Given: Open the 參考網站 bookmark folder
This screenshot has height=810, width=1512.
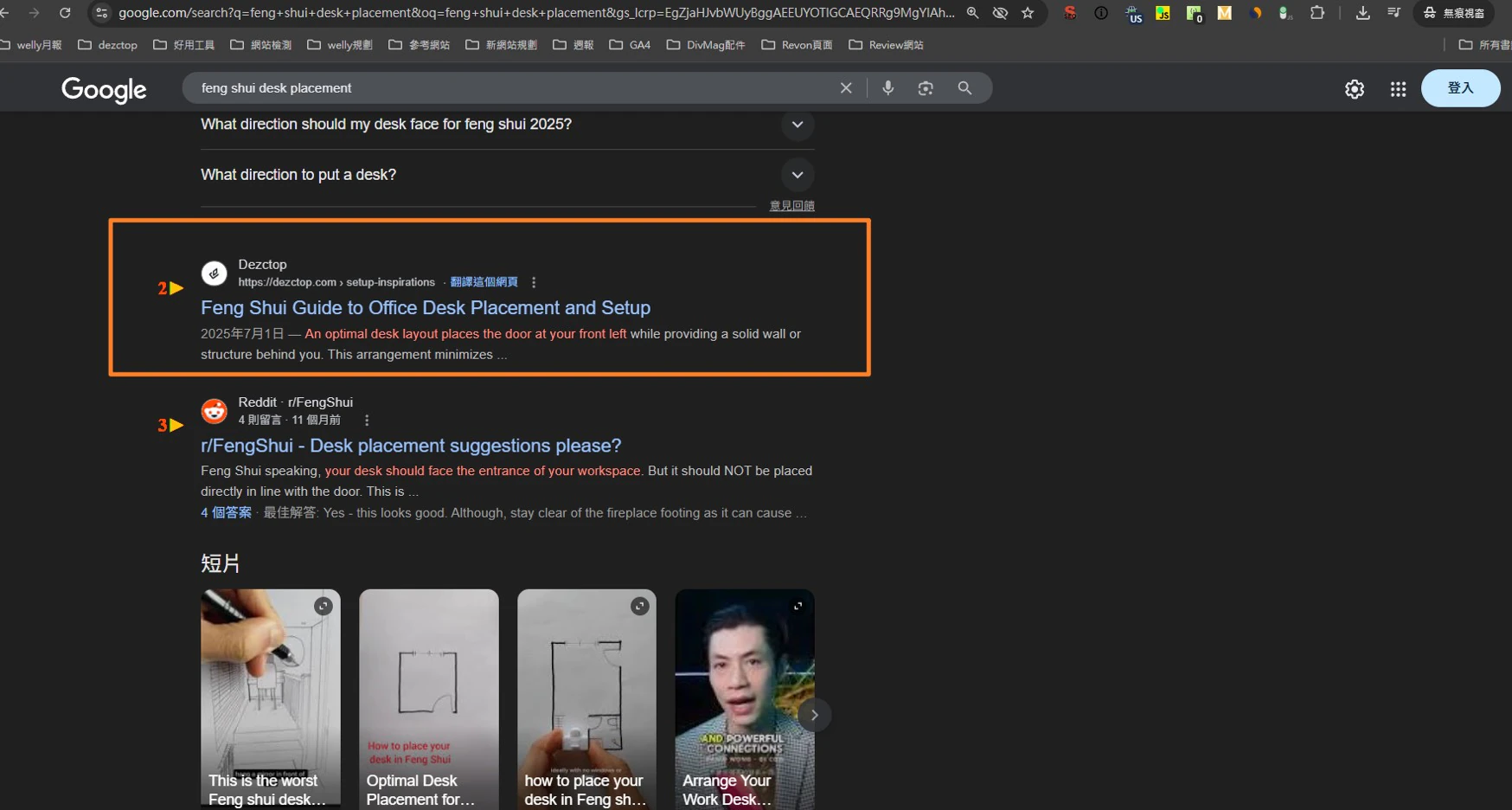Looking at the screenshot, I should 420,45.
